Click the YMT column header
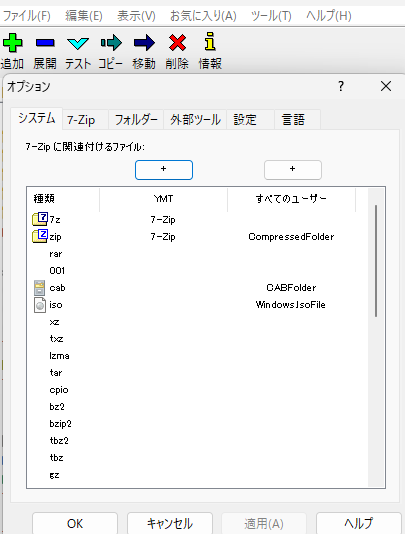The image size is (405, 534). (x=163, y=199)
